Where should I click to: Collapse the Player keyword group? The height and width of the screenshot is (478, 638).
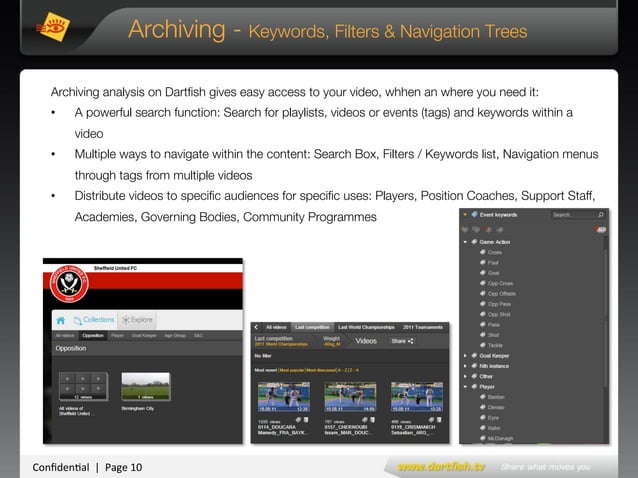tap(465, 387)
